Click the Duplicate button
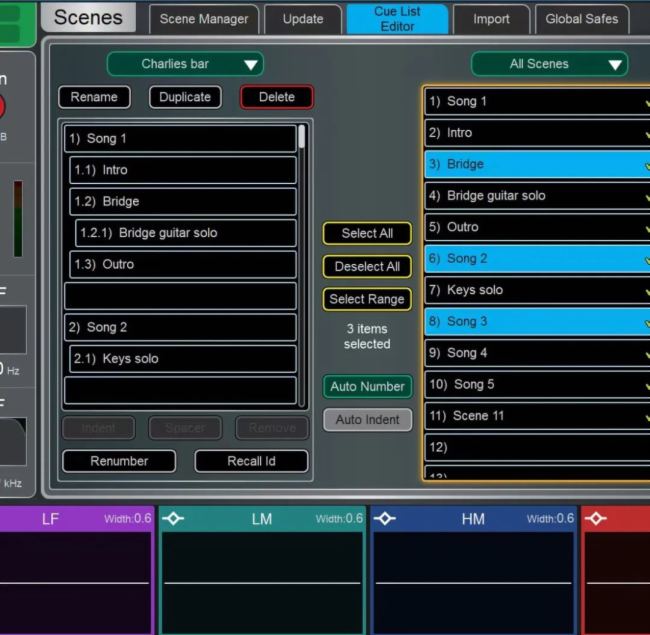This screenshot has width=650, height=635. (x=185, y=97)
